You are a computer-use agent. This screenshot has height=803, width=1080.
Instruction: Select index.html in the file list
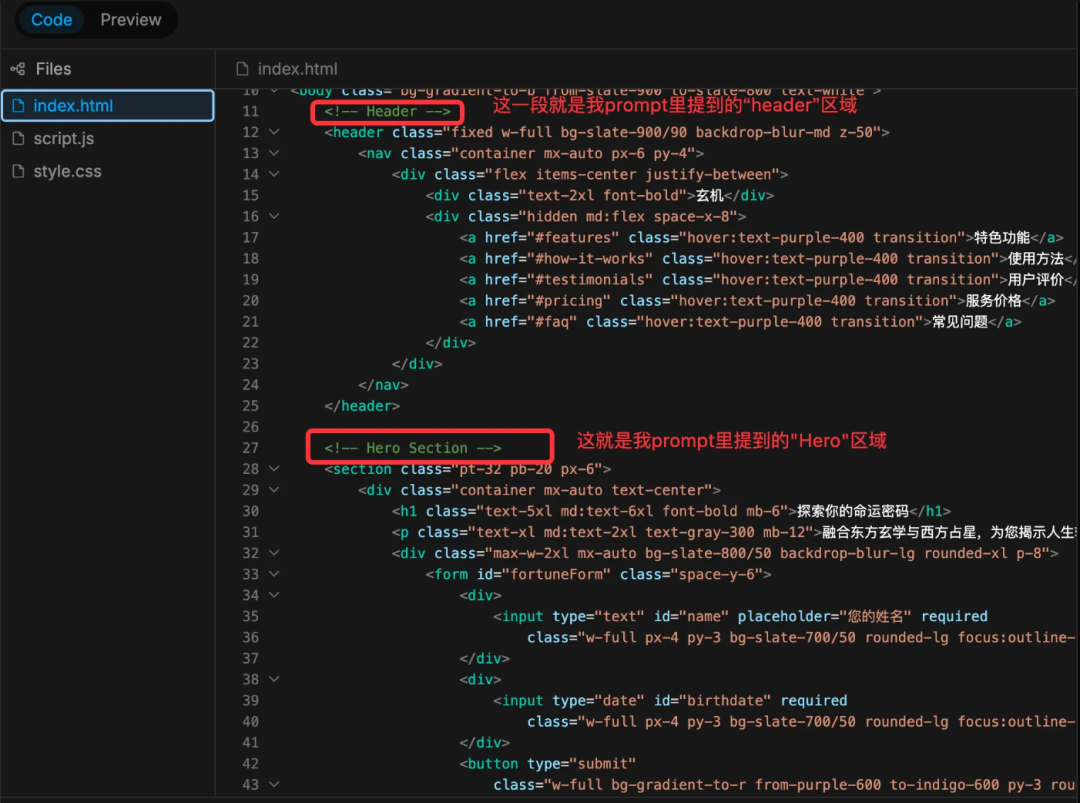coord(108,106)
